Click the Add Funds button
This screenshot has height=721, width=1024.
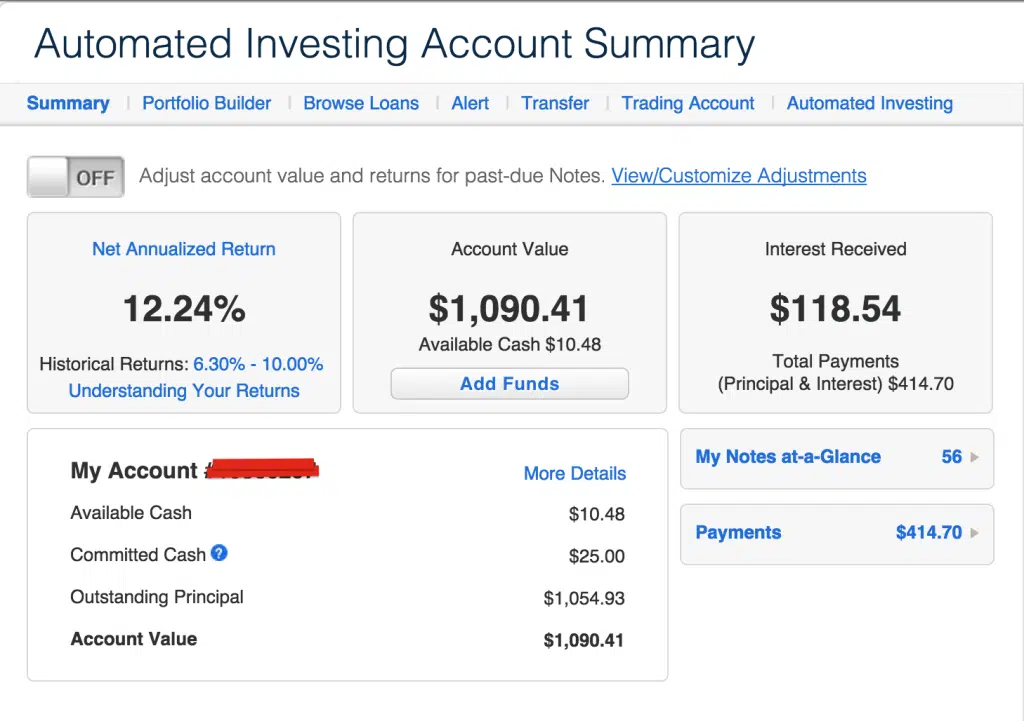[x=509, y=383]
